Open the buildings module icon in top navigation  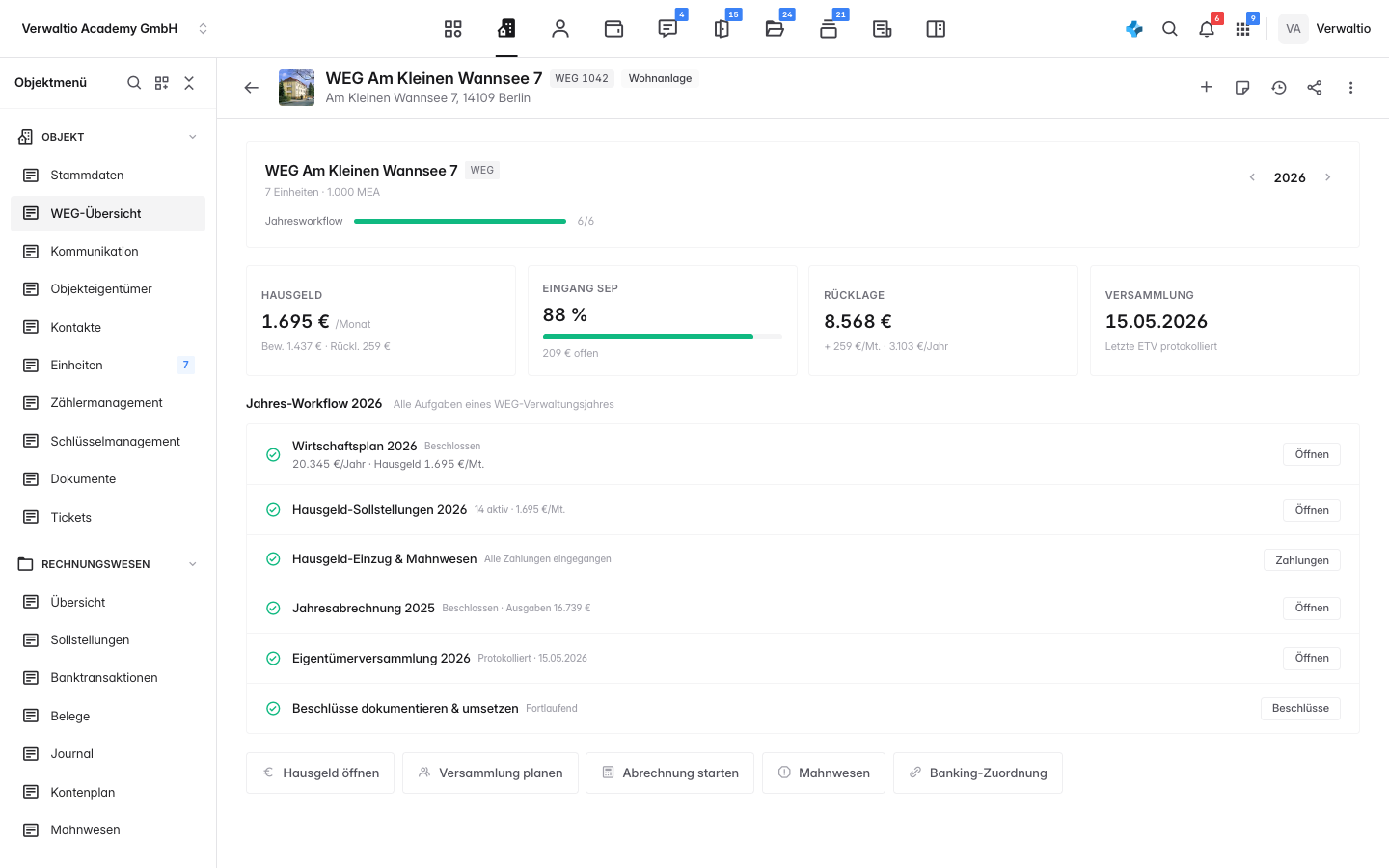(506, 29)
